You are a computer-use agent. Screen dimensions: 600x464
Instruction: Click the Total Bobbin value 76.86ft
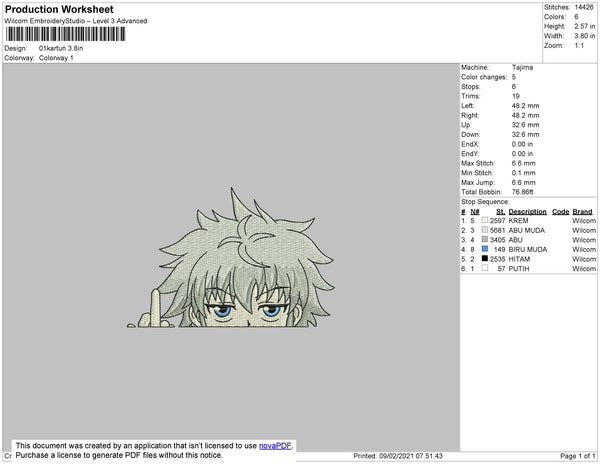coord(522,192)
